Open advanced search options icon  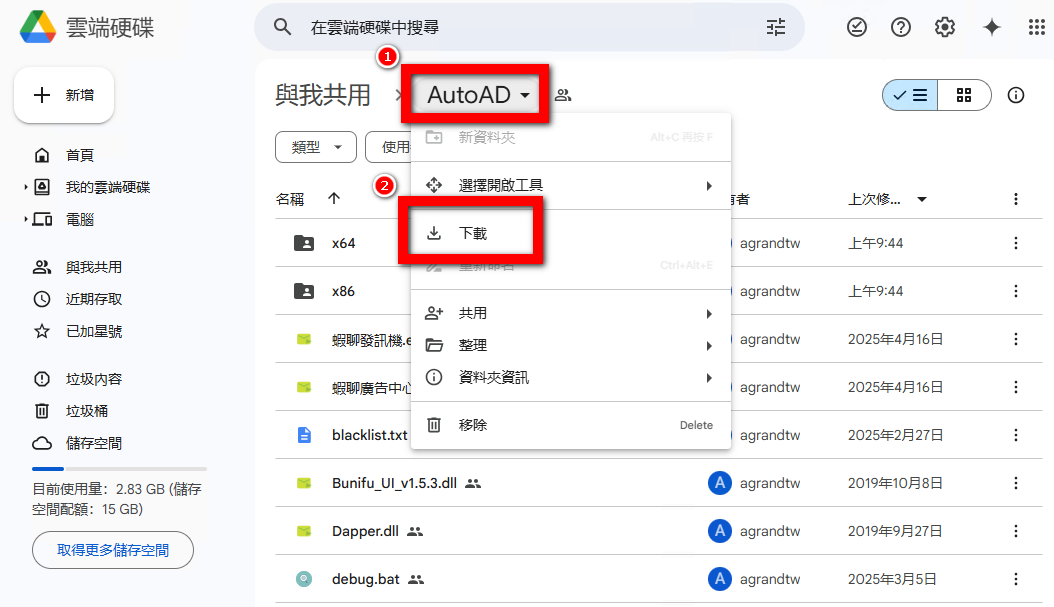(x=776, y=27)
